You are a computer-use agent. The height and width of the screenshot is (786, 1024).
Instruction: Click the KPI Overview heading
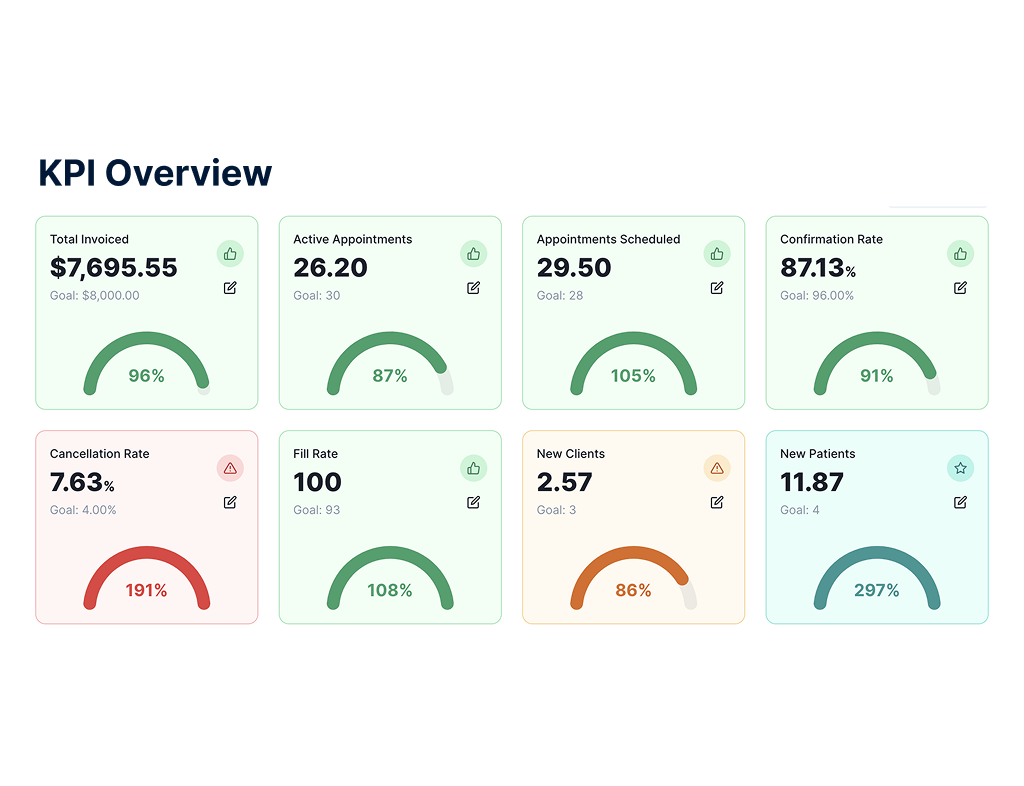pos(154,172)
